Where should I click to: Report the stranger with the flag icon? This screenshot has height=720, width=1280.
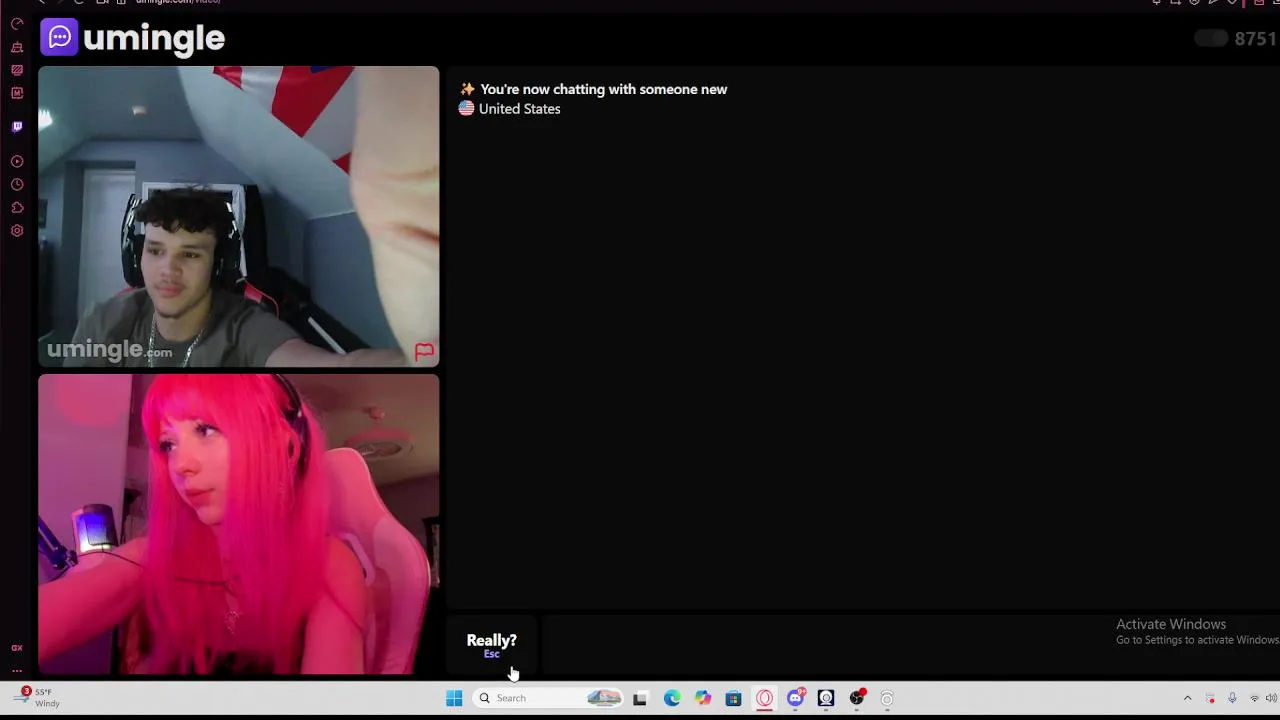tap(424, 351)
